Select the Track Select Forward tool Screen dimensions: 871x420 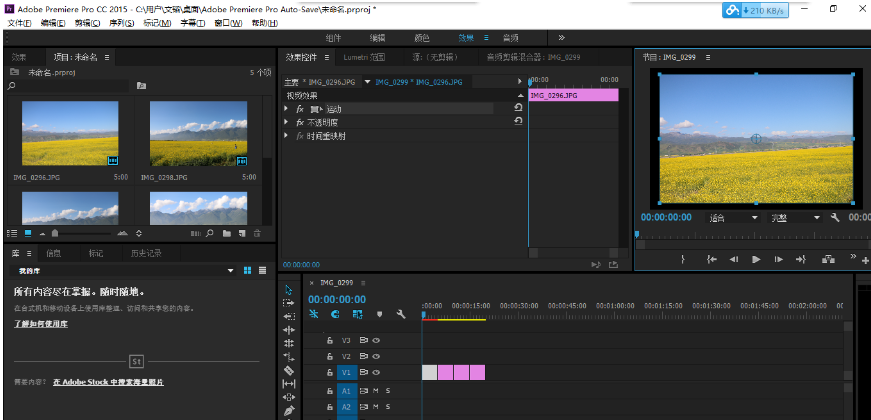pyautogui.click(x=289, y=303)
